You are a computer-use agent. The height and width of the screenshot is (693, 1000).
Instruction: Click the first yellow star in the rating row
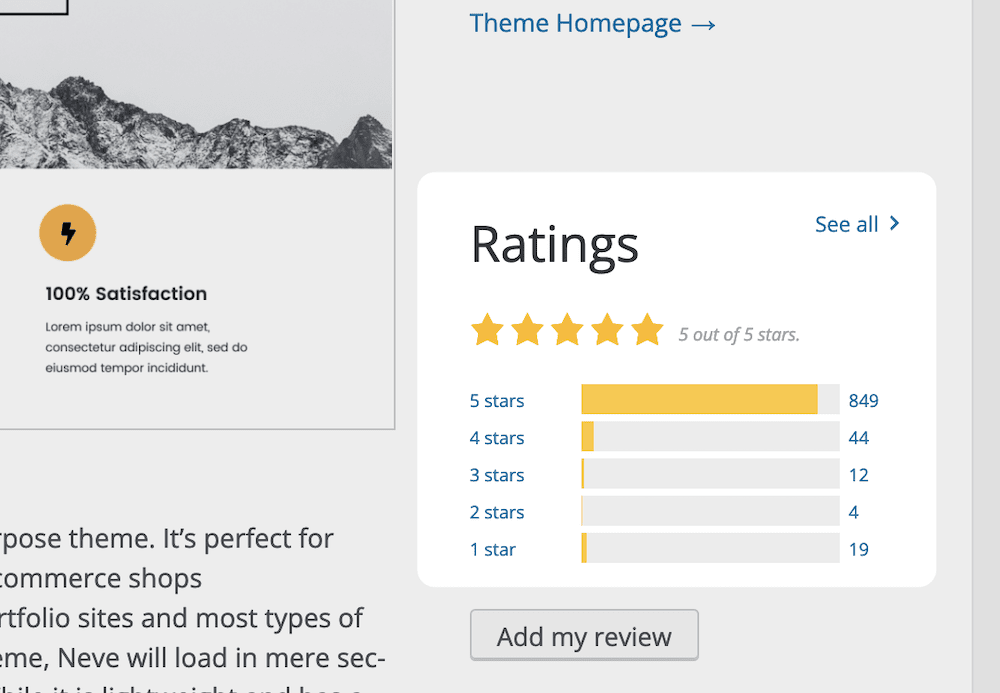click(x=488, y=329)
